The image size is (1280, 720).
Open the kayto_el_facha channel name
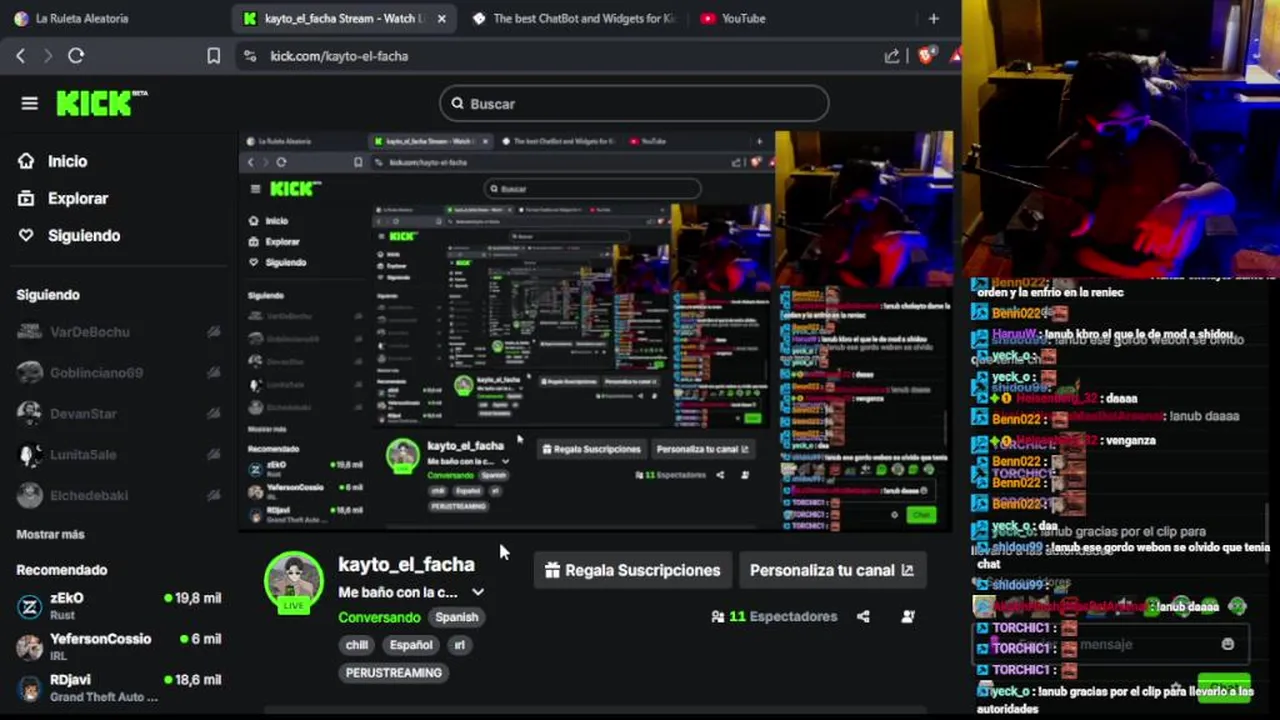tap(406, 565)
